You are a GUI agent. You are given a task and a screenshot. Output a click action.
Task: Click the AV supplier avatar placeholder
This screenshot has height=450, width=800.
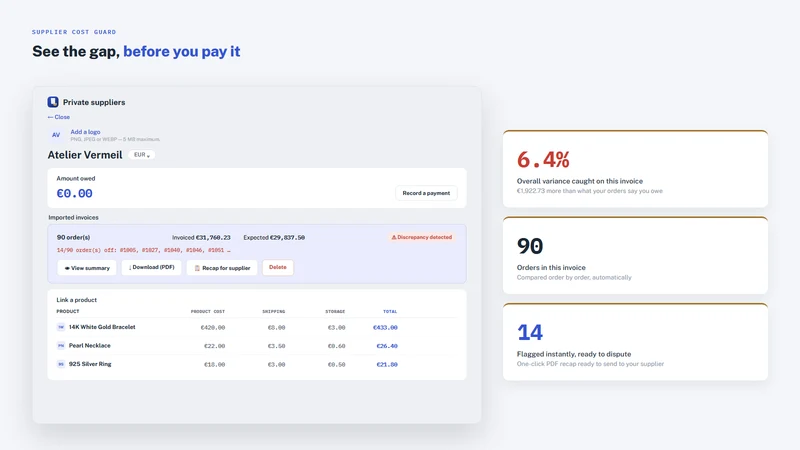tap(56, 135)
